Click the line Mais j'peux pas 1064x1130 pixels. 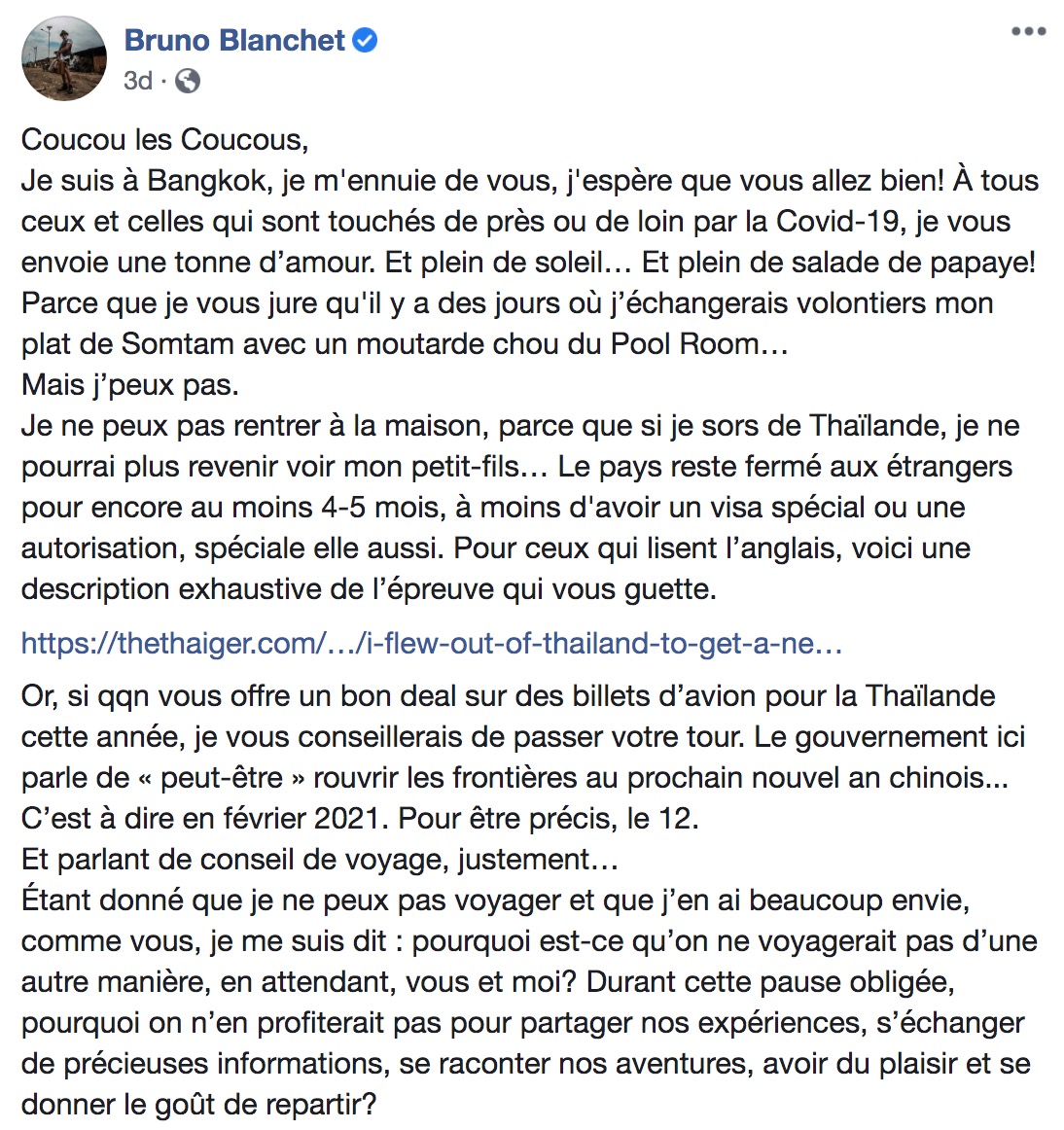129,385
